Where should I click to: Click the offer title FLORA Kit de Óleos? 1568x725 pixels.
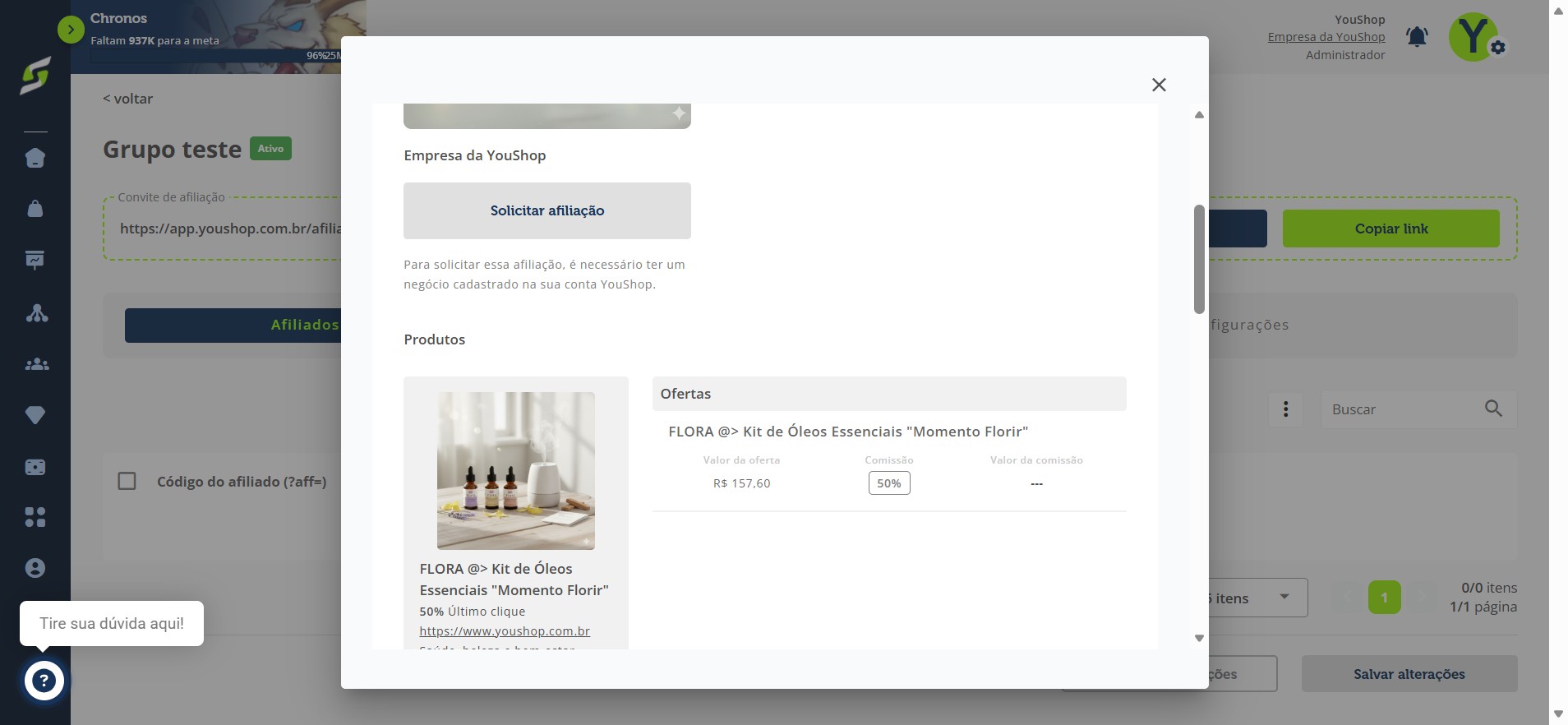point(848,432)
